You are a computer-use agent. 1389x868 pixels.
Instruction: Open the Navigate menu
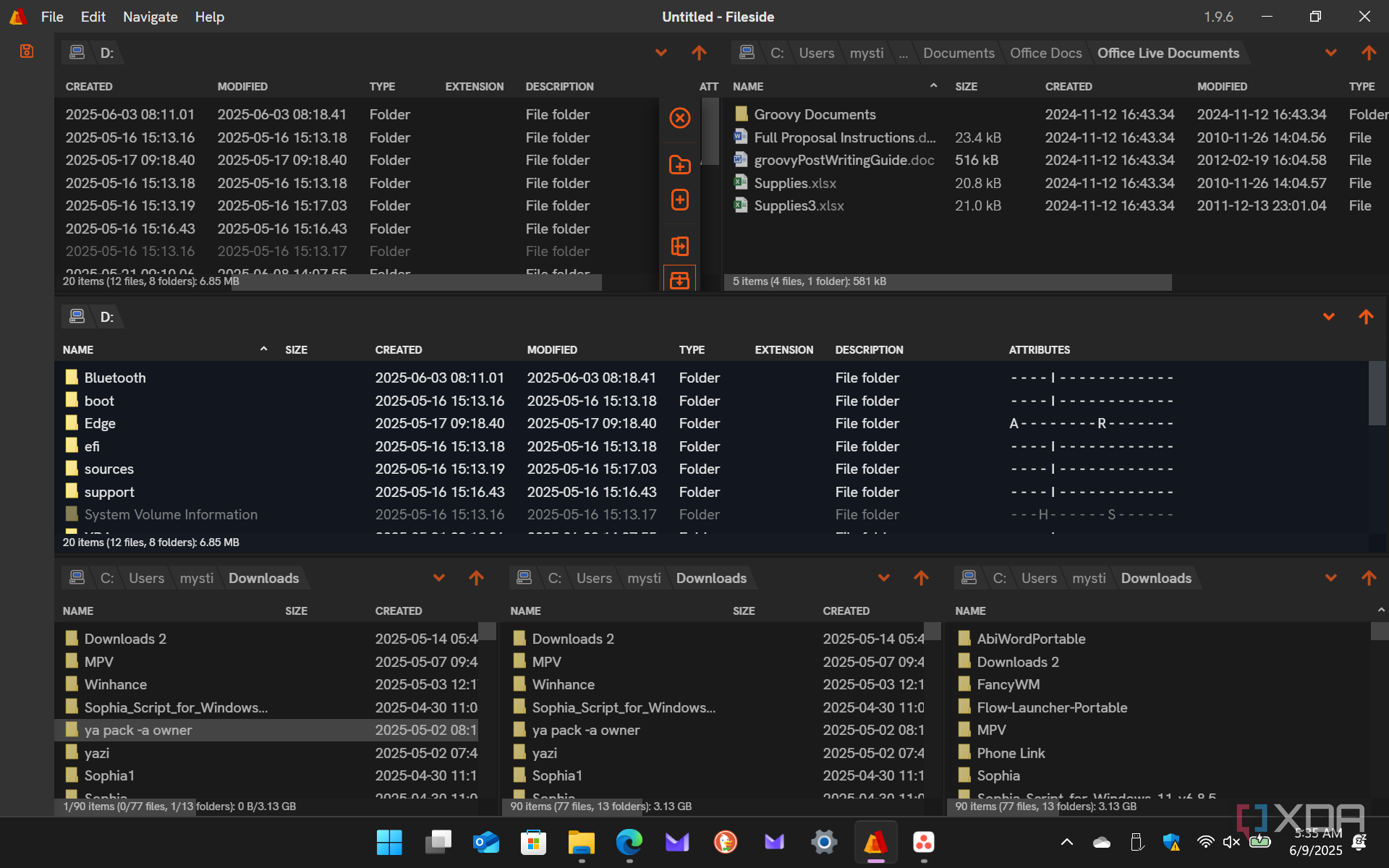point(150,17)
